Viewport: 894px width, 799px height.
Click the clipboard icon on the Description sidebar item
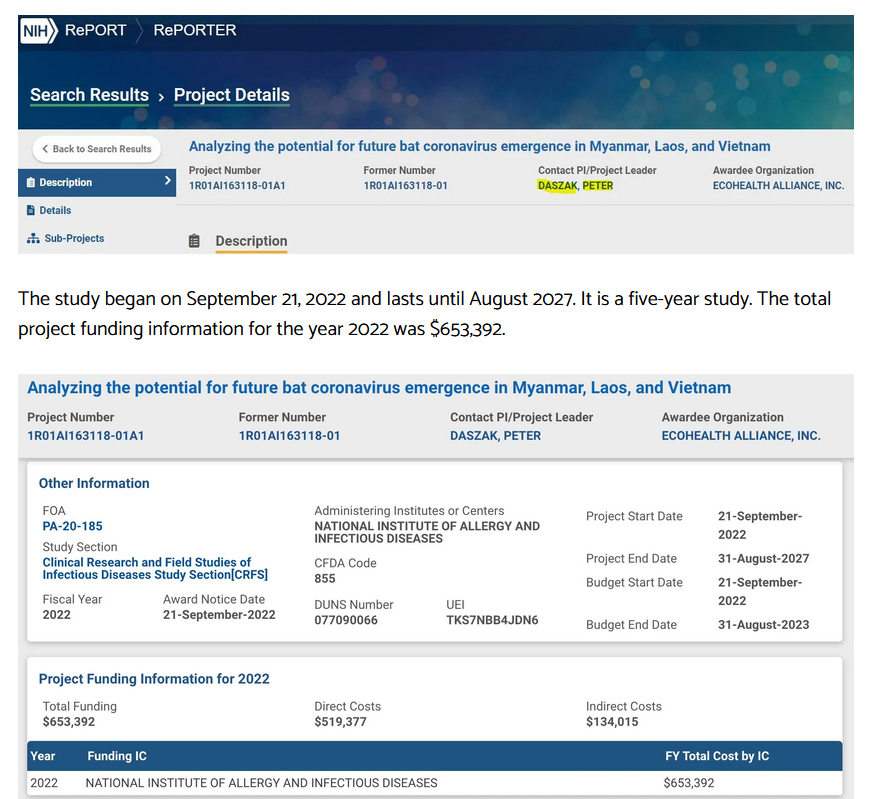point(31,182)
